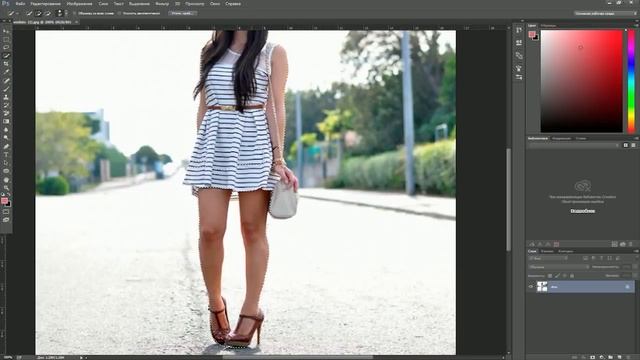Image resolution: width=640 pixels, height=360 pixels.
Task: Select the History Brush tool
Action: tap(6, 105)
